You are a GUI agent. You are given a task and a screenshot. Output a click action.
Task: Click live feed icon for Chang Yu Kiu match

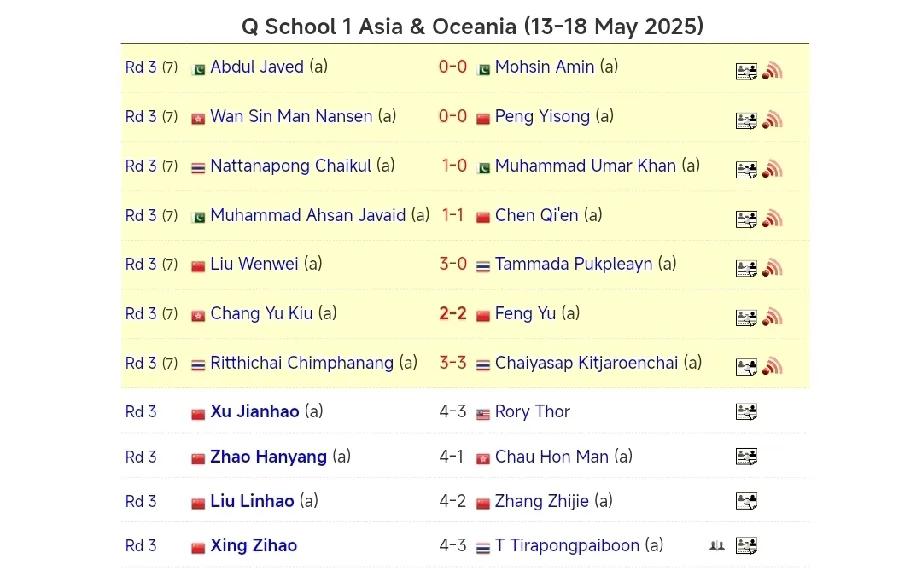[x=772, y=317]
